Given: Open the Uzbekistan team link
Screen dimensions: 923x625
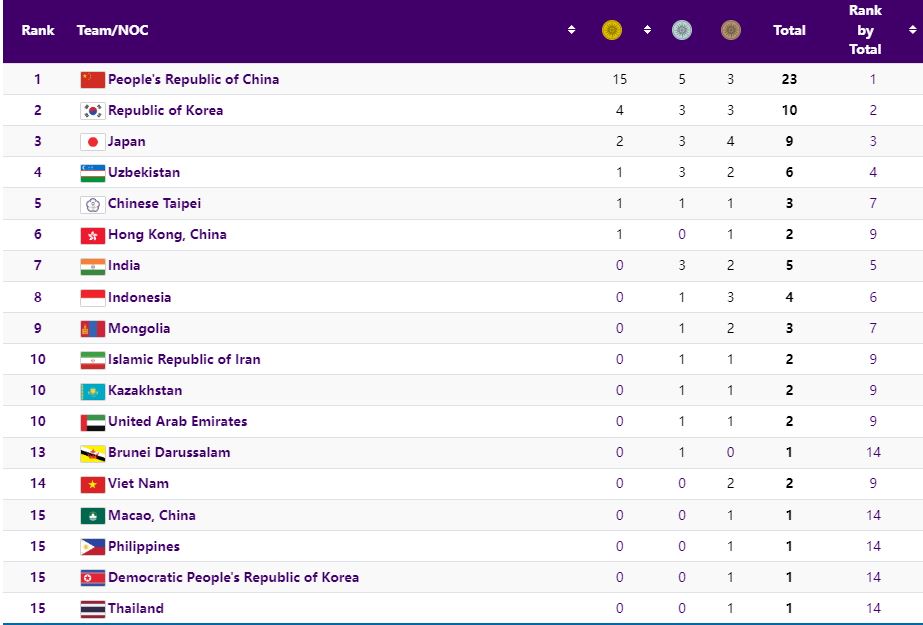Looking at the screenshot, I should 144,172.
